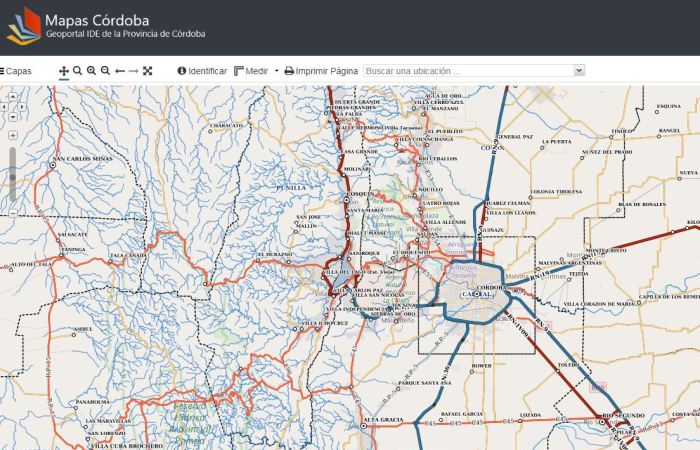The height and width of the screenshot is (450, 700).
Task: Select the magnifier zoom-to-area tool
Action: pyautogui.click(x=78, y=71)
